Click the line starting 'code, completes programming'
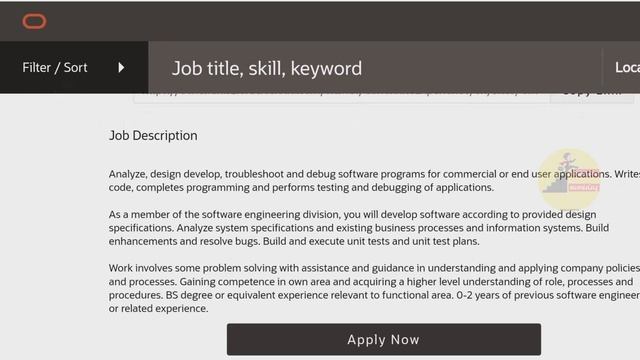Viewport: 640px width, 360px height. click(301, 188)
